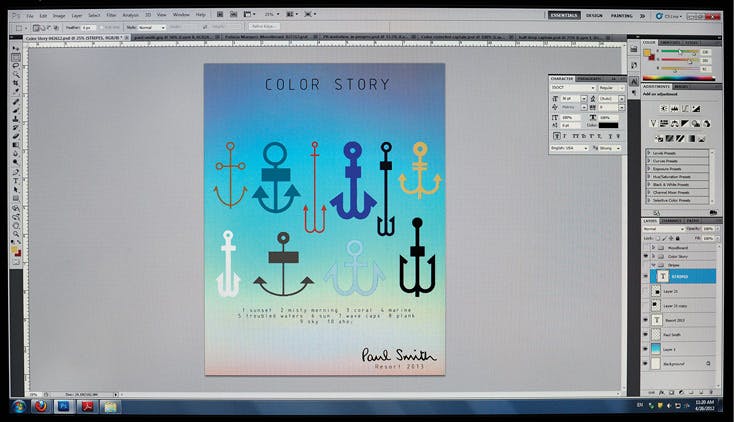
Task: Expand the Moodboard layer group
Action: click(x=653, y=248)
